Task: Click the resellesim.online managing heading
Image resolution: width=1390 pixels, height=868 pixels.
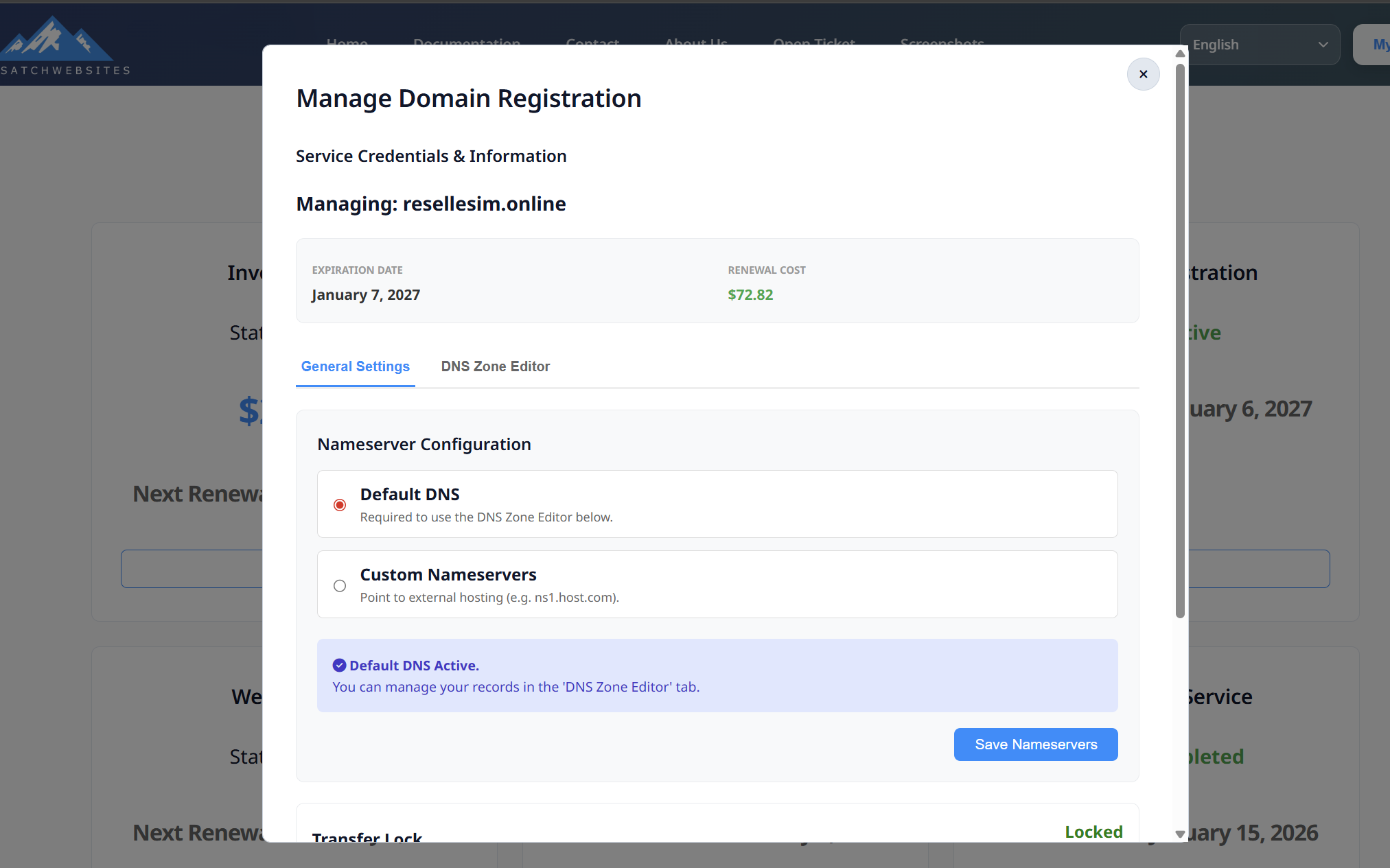Action: [431, 204]
